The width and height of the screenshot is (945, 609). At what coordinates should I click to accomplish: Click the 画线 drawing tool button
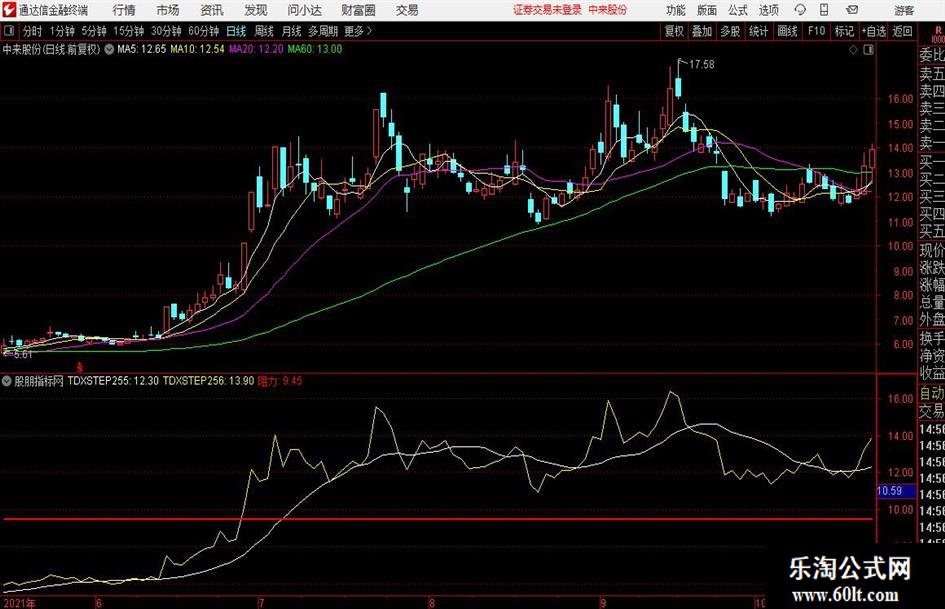787,31
